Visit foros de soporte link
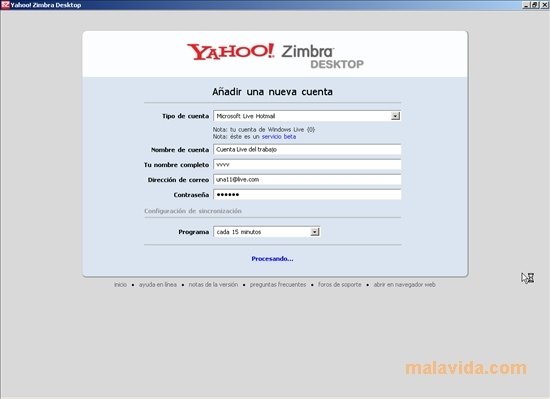 (x=340, y=285)
